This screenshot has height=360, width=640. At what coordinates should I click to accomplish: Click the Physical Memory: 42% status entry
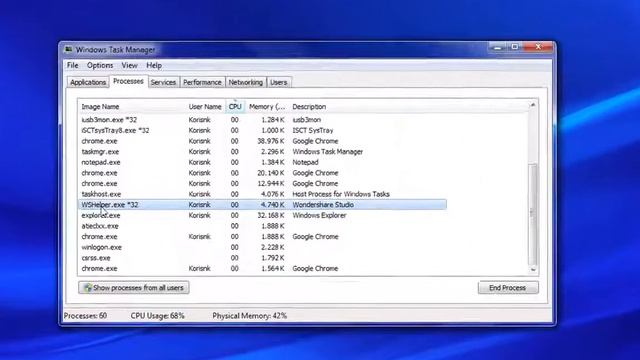point(249,316)
